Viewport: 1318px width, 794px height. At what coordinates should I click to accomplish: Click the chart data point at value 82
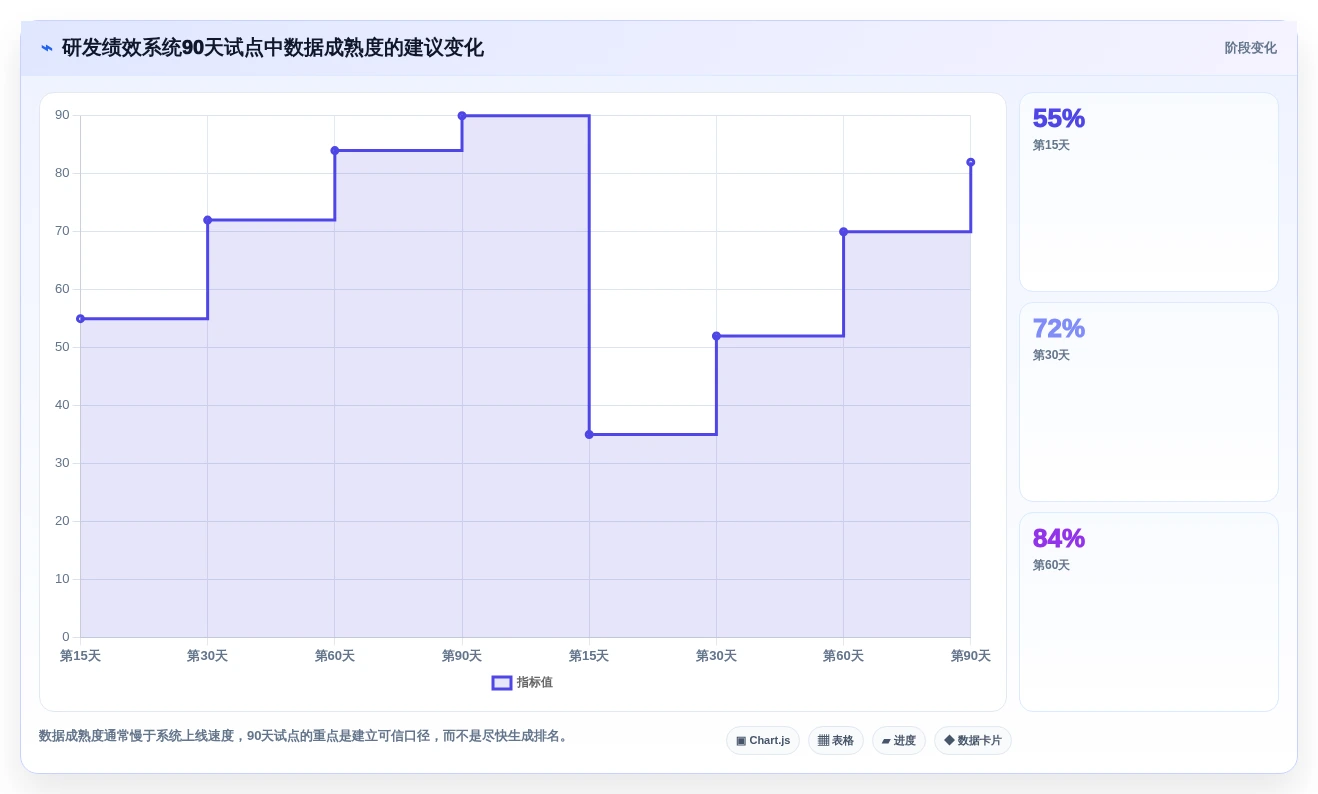pyautogui.click(x=970, y=162)
